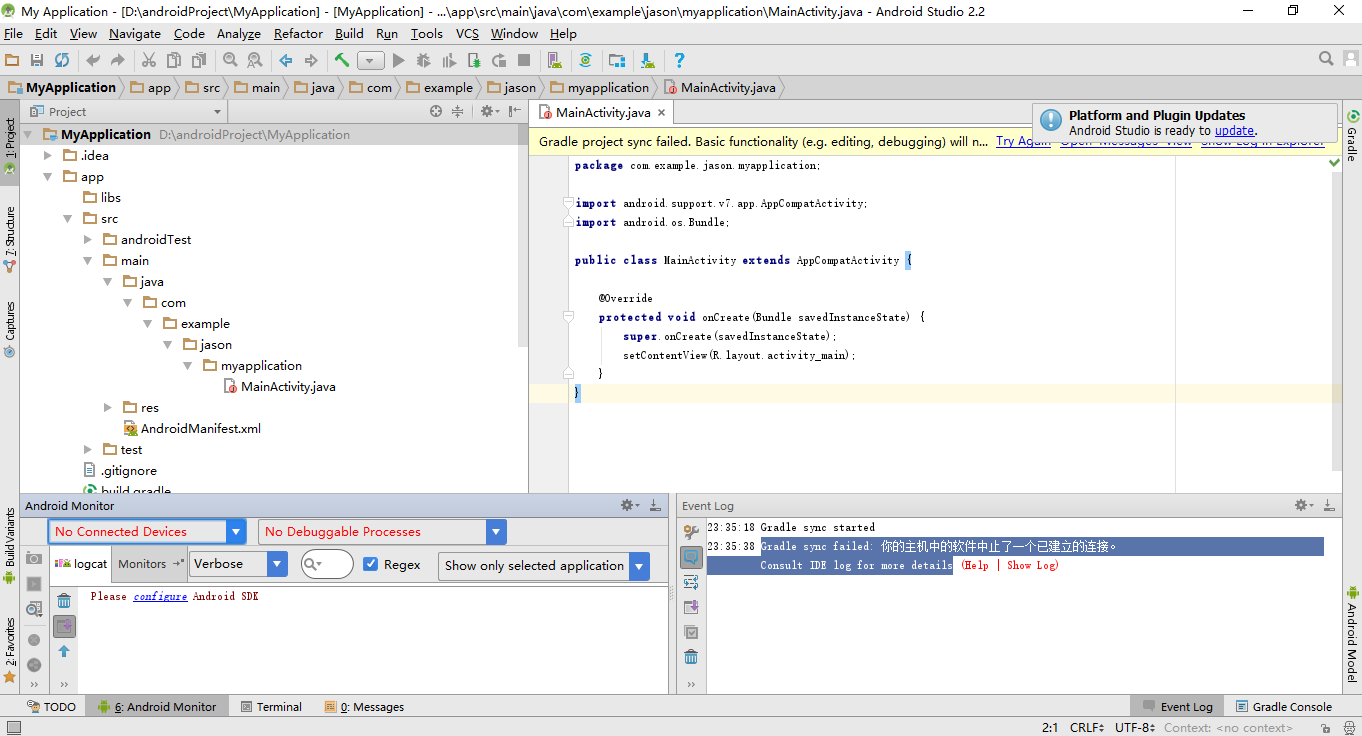Click the Open folder toolbar icon

(12, 60)
